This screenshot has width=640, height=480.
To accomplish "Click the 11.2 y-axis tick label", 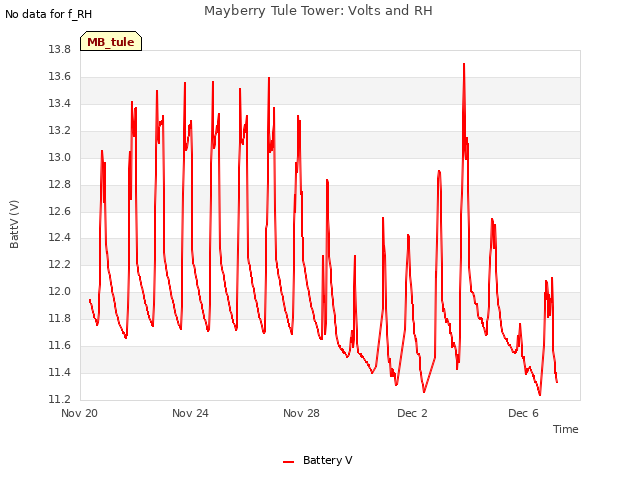I will 60,399.
